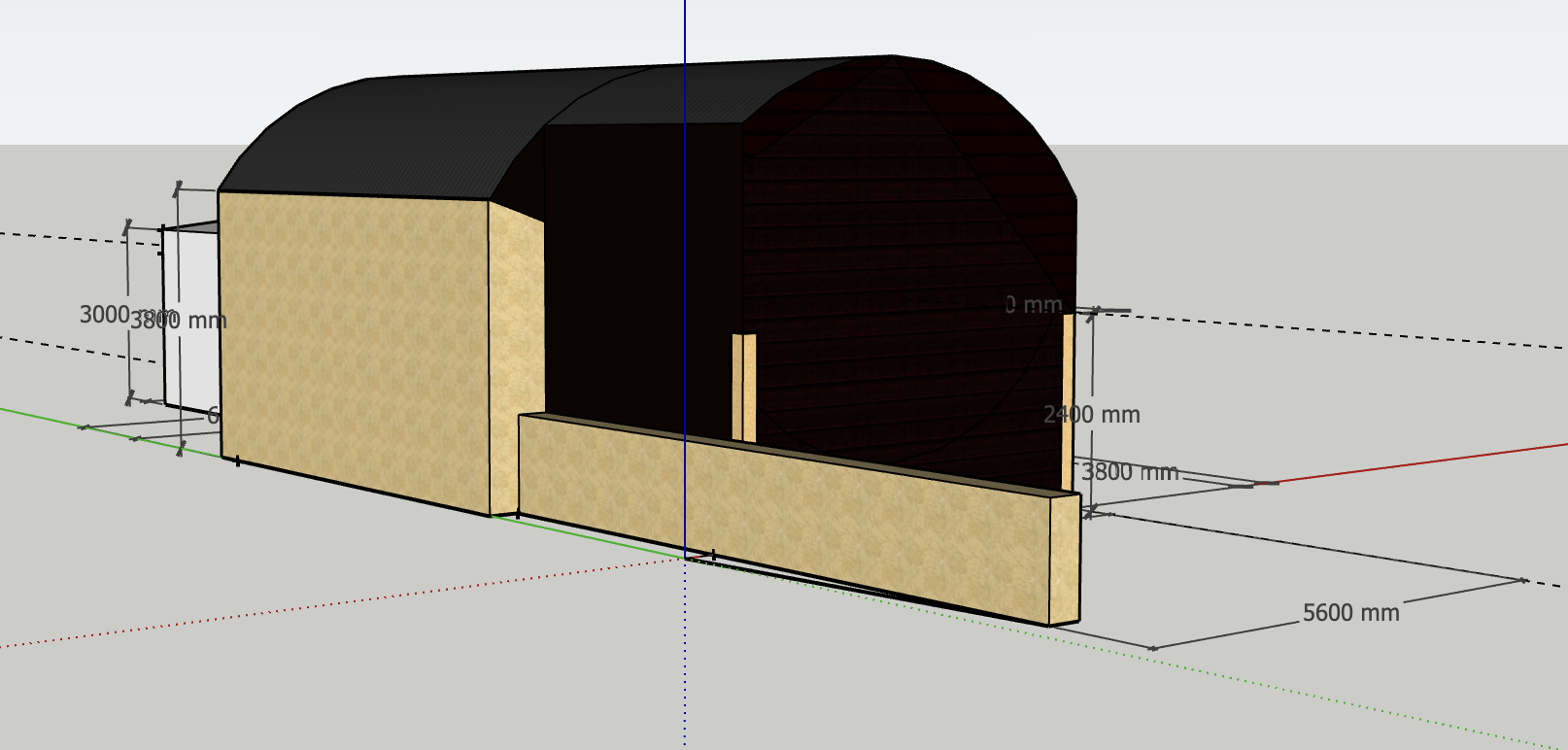
Task: Select the 3000 dimension label on left
Action: coord(104,315)
